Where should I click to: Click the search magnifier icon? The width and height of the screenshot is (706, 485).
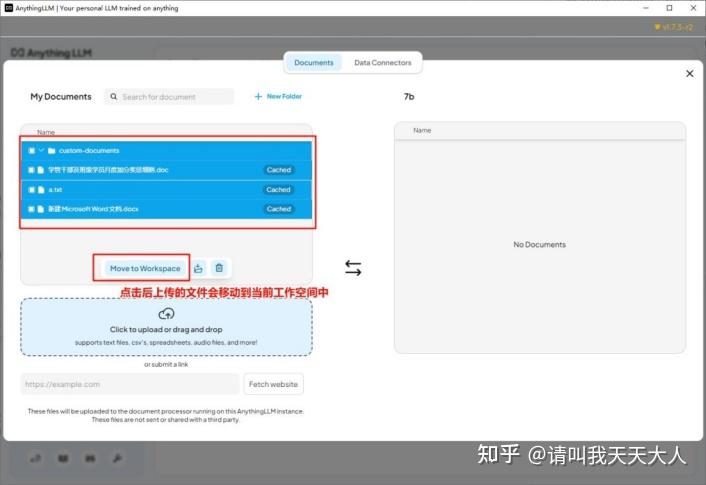point(114,97)
